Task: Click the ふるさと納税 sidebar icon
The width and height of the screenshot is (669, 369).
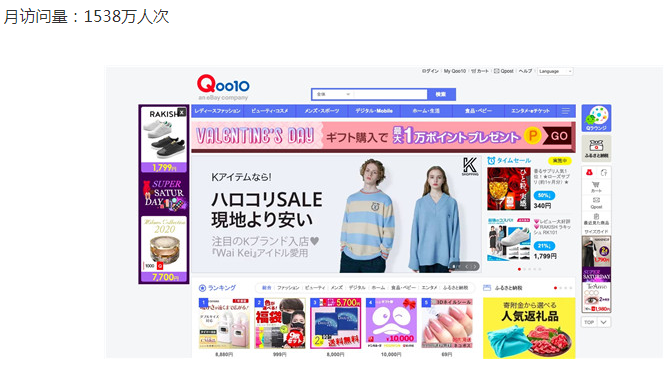Action: (596, 148)
